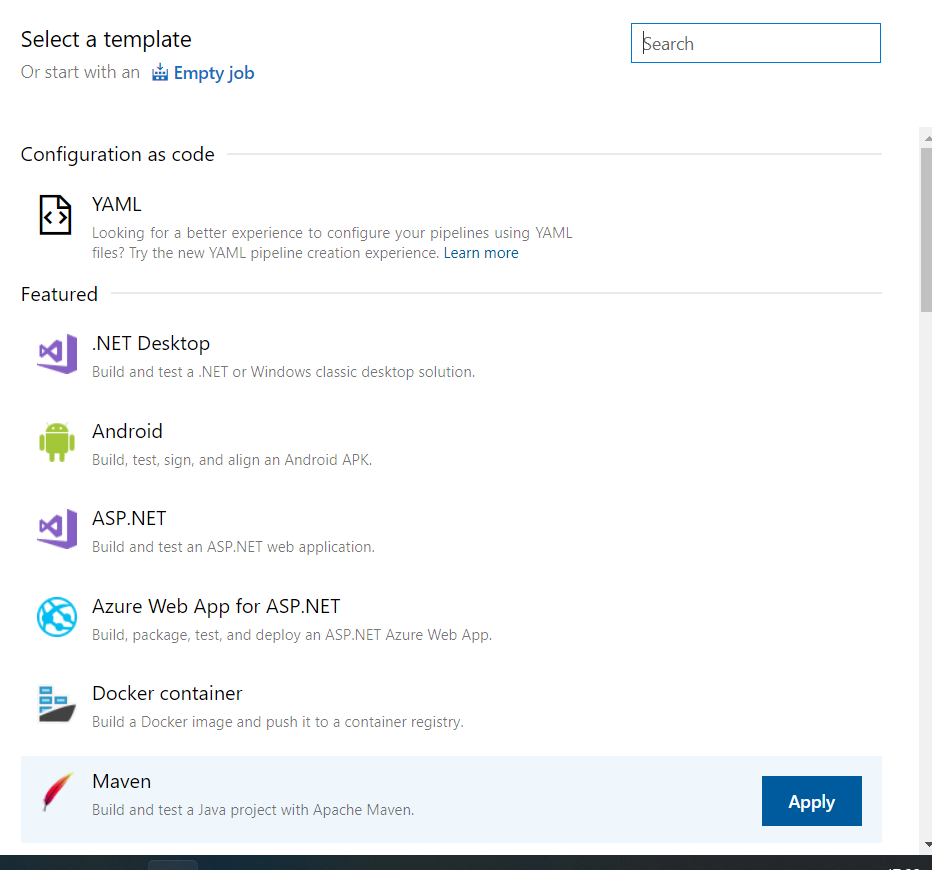Open the Empty job link
This screenshot has width=932, height=870.
click(214, 73)
